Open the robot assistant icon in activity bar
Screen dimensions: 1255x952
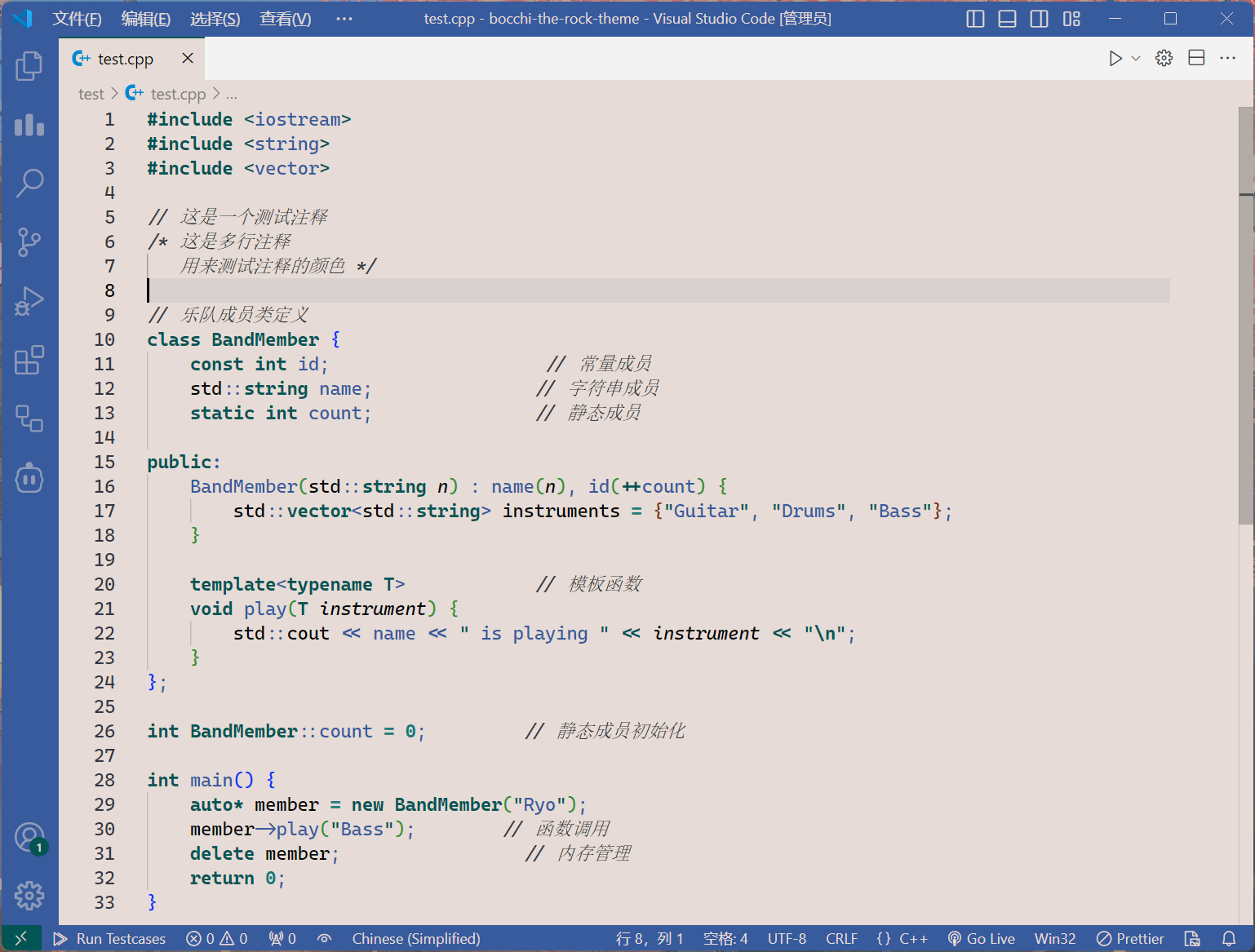tap(29, 477)
